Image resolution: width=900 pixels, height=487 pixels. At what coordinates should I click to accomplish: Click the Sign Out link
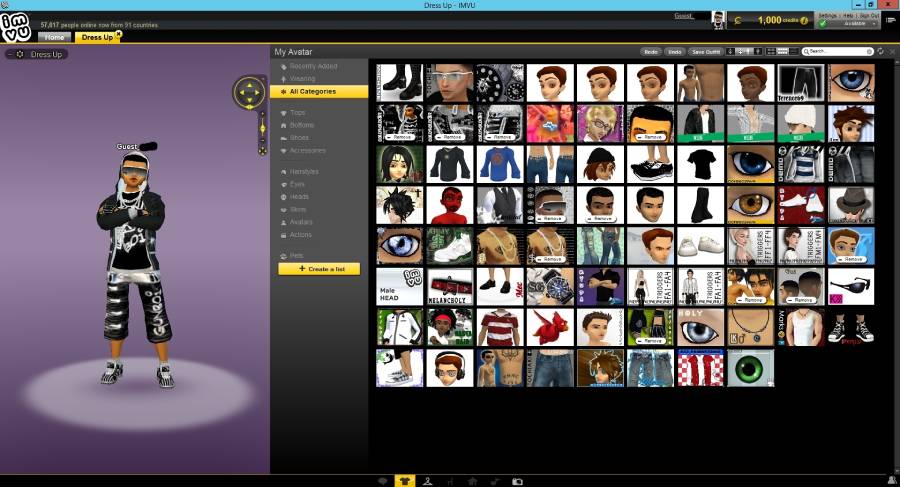click(869, 16)
